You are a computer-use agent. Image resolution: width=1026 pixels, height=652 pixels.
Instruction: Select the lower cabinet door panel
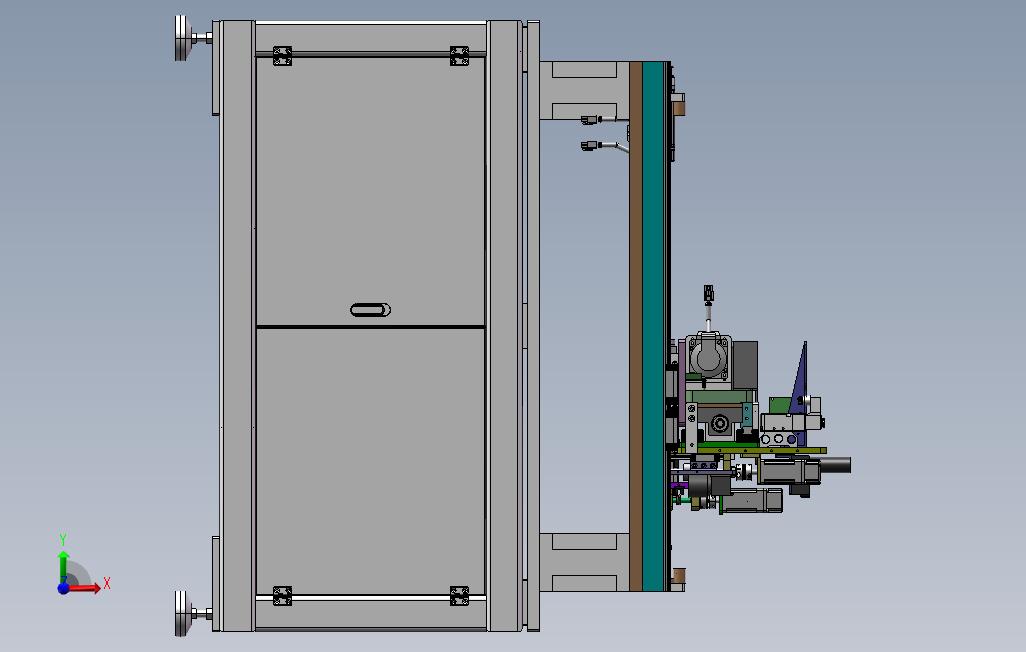pos(370,462)
